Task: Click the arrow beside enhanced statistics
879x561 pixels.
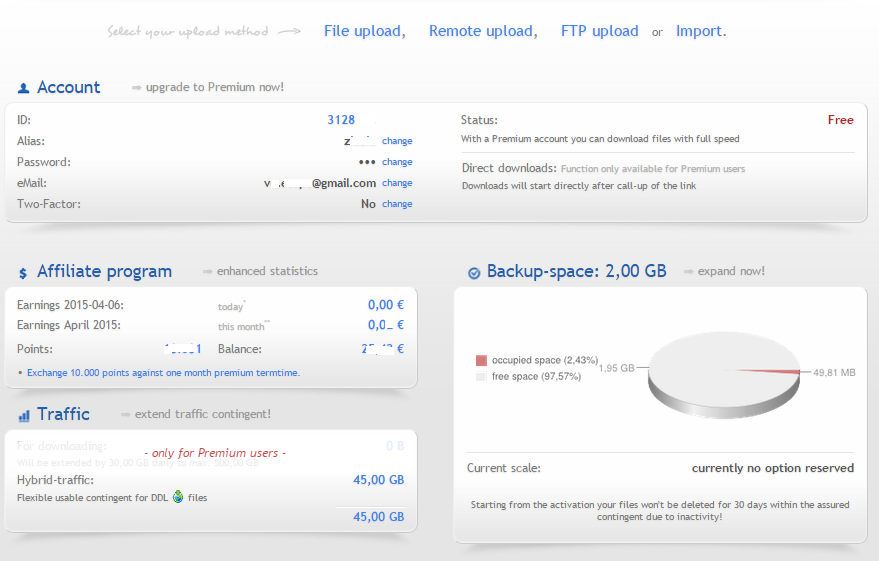Action: 207,272
